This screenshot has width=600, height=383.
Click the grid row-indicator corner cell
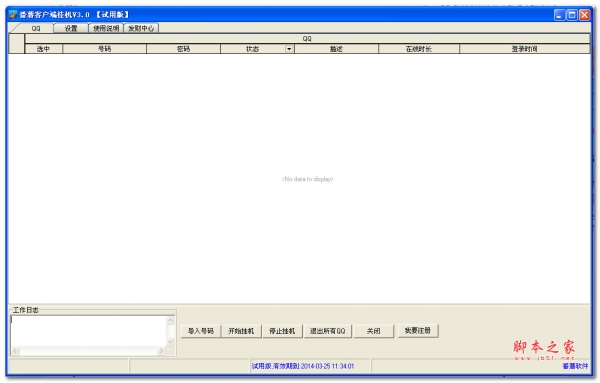[16, 43]
